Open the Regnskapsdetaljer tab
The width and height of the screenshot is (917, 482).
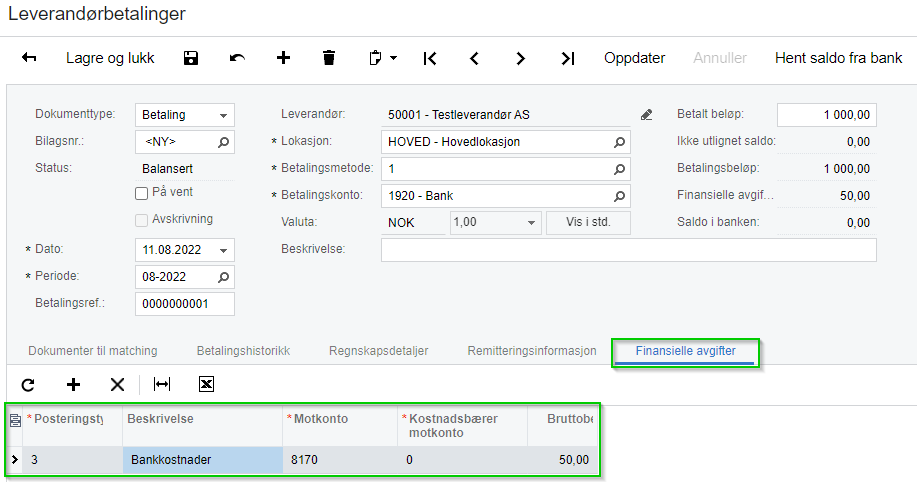[x=378, y=351]
